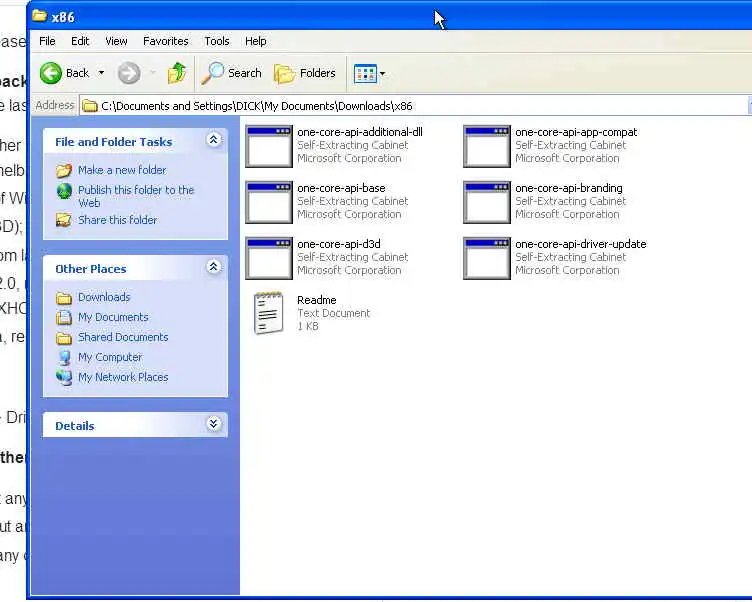752x602 pixels.
Task: Select one-core-api-driver-update file icon
Action: [487, 258]
